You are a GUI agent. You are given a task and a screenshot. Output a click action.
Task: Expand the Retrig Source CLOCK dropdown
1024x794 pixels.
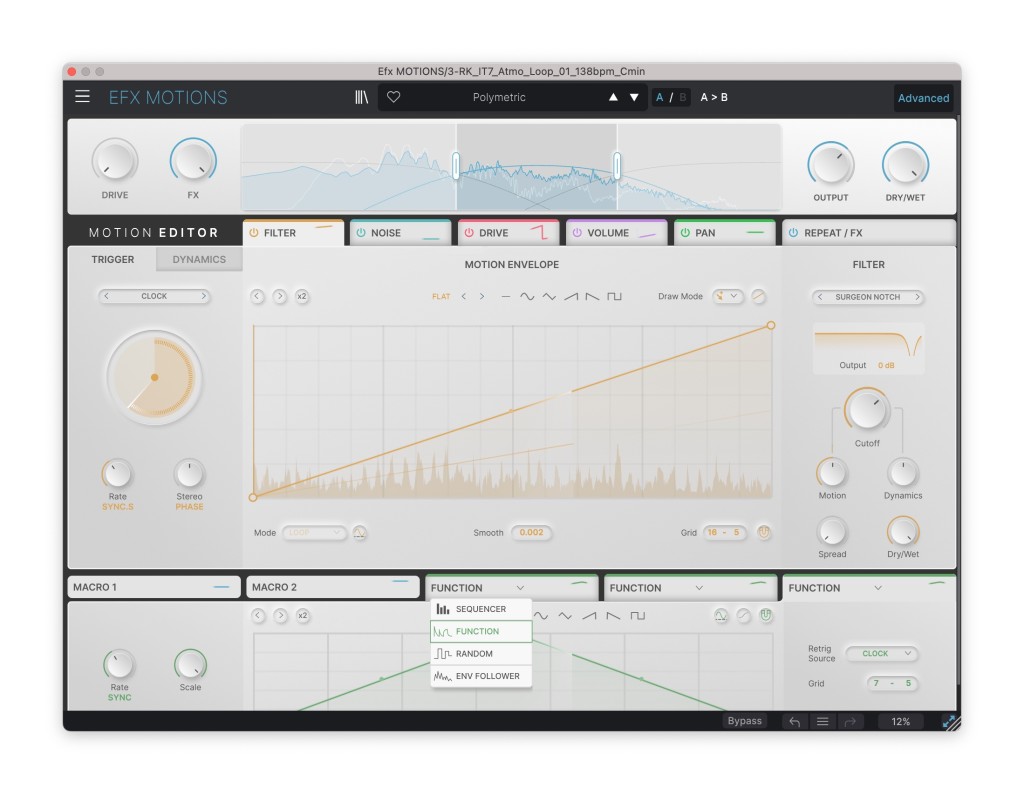click(881, 653)
